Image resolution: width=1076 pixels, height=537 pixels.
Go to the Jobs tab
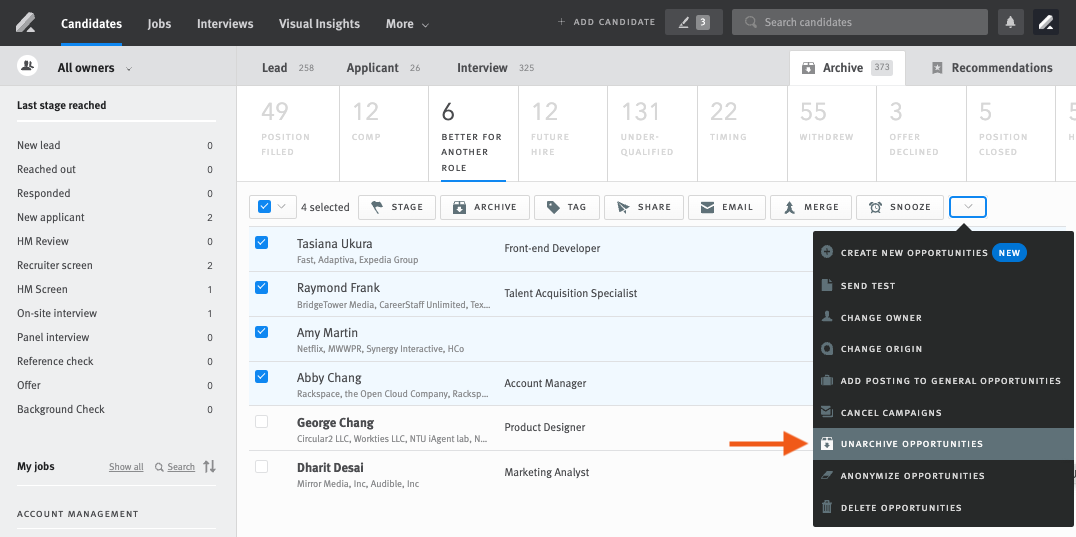tap(159, 23)
